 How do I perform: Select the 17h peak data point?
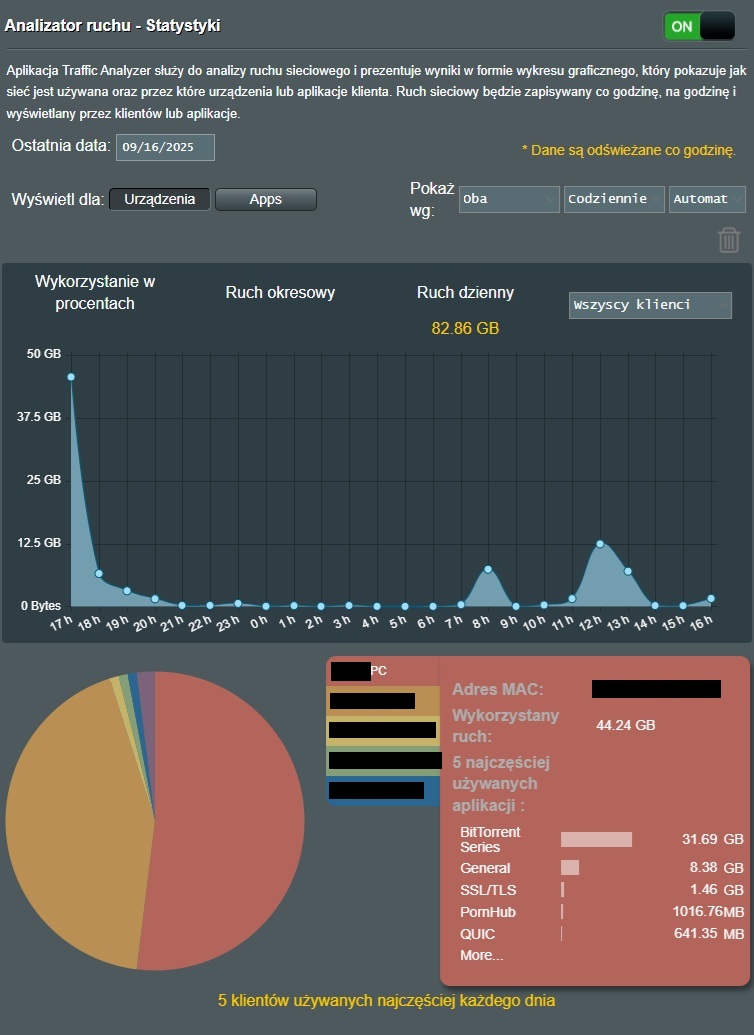pyautogui.click(x=71, y=377)
